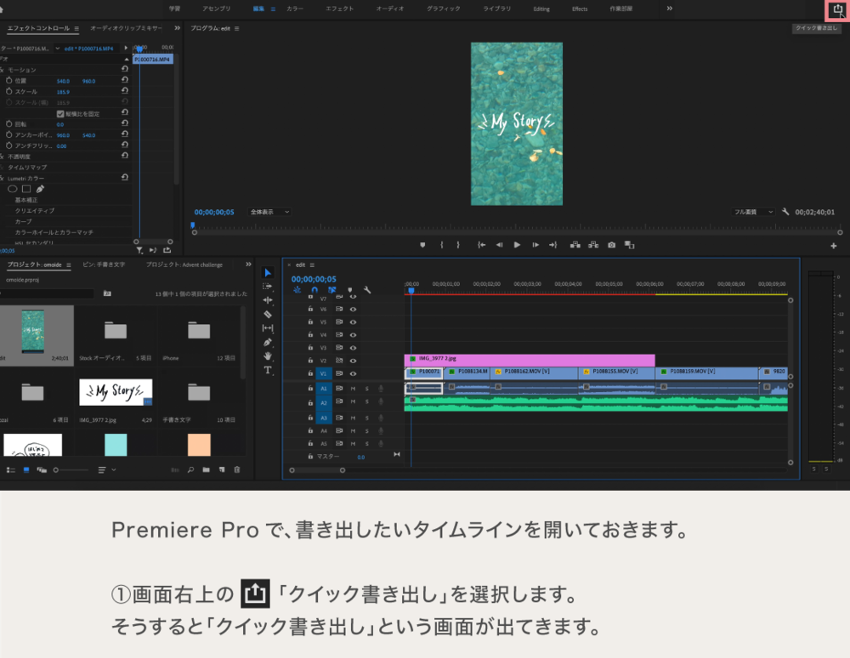Image resolution: width=850 pixels, height=658 pixels.
Task: Click timeline playhead timecode 00;00;00;05
Action: click(314, 279)
